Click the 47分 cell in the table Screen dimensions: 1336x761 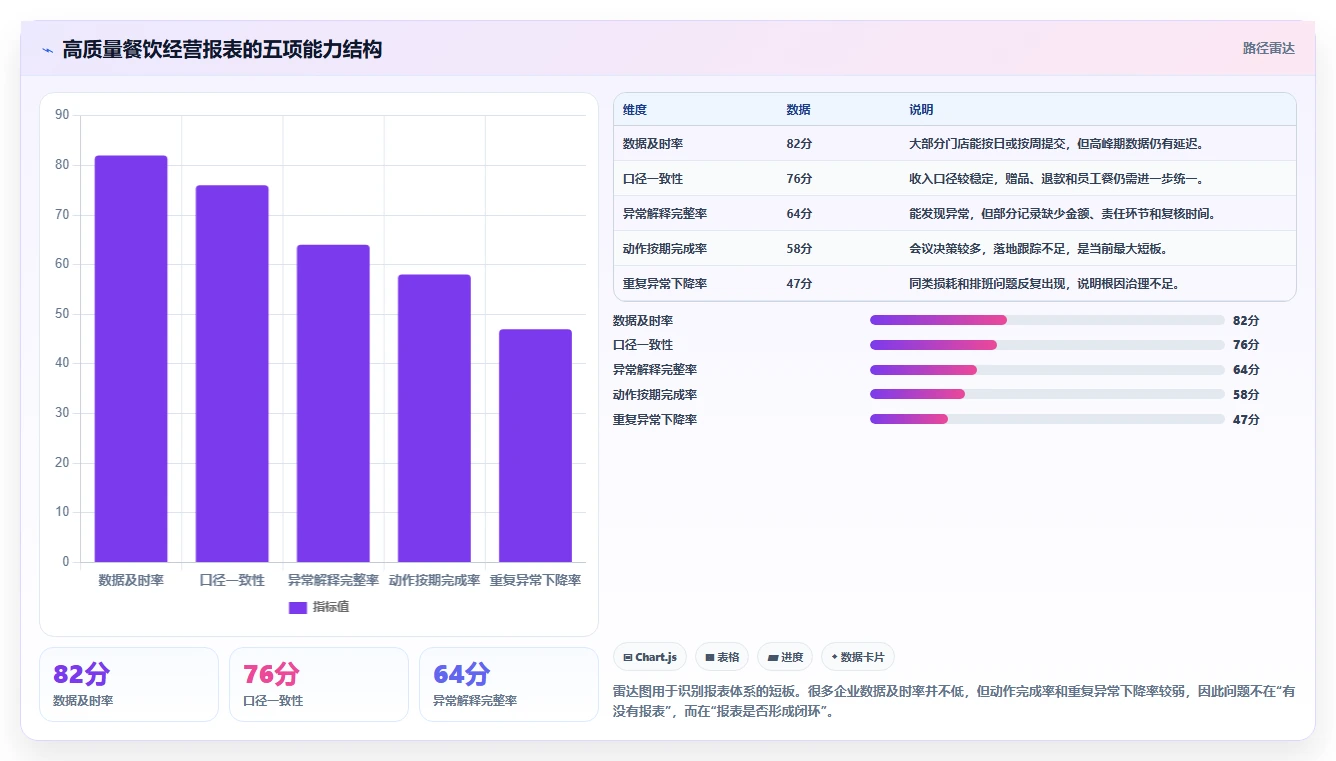[x=799, y=284]
